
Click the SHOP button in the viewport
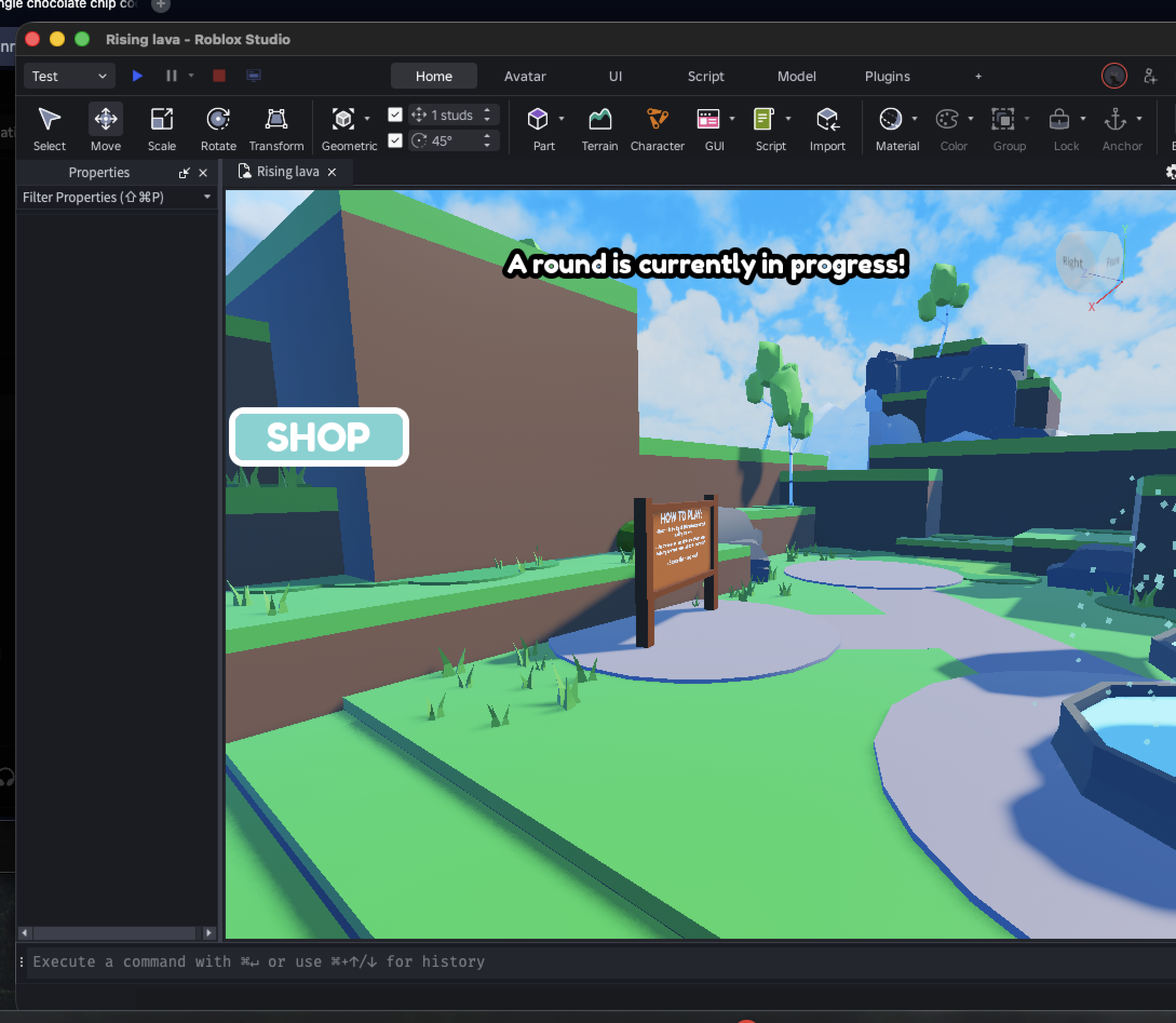(319, 437)
